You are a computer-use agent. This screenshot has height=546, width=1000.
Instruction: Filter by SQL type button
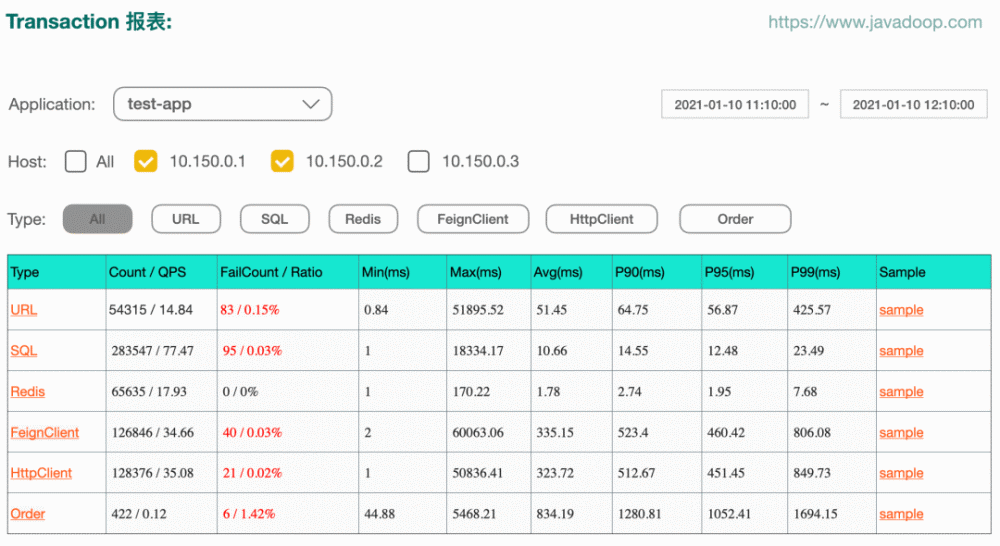[274, 219]
